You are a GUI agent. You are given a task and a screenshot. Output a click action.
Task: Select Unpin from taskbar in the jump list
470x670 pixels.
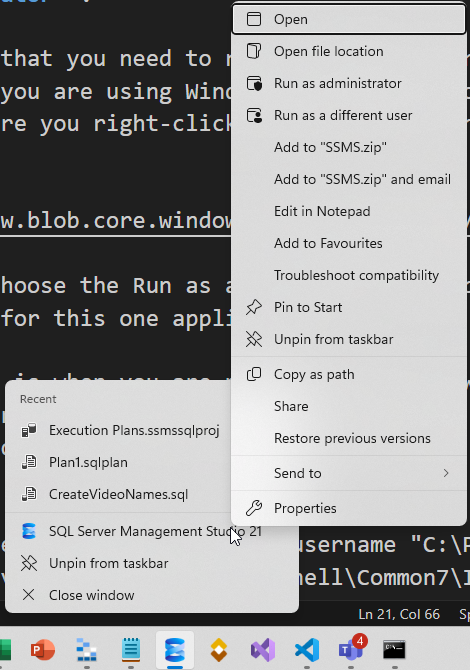click(x=152, y=563)
